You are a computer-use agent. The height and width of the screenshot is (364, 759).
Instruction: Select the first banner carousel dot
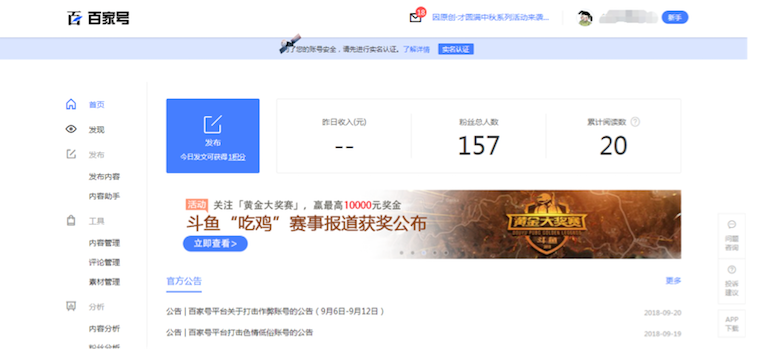click(x=401, y=253)
